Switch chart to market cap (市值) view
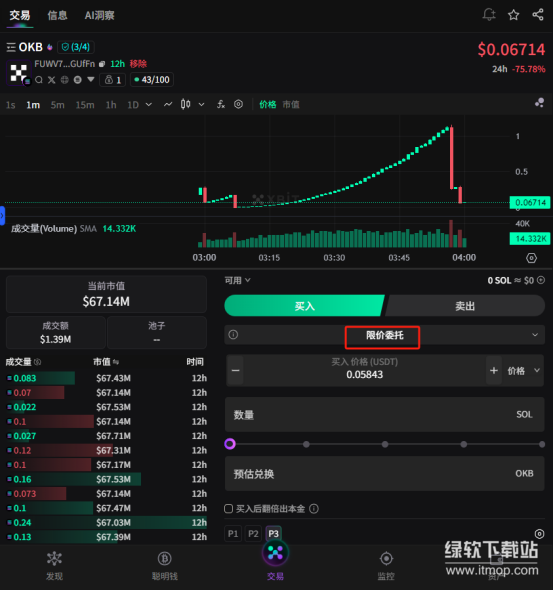Image resolution: width=553 pixels, height=590 pixels. point(291,105)
